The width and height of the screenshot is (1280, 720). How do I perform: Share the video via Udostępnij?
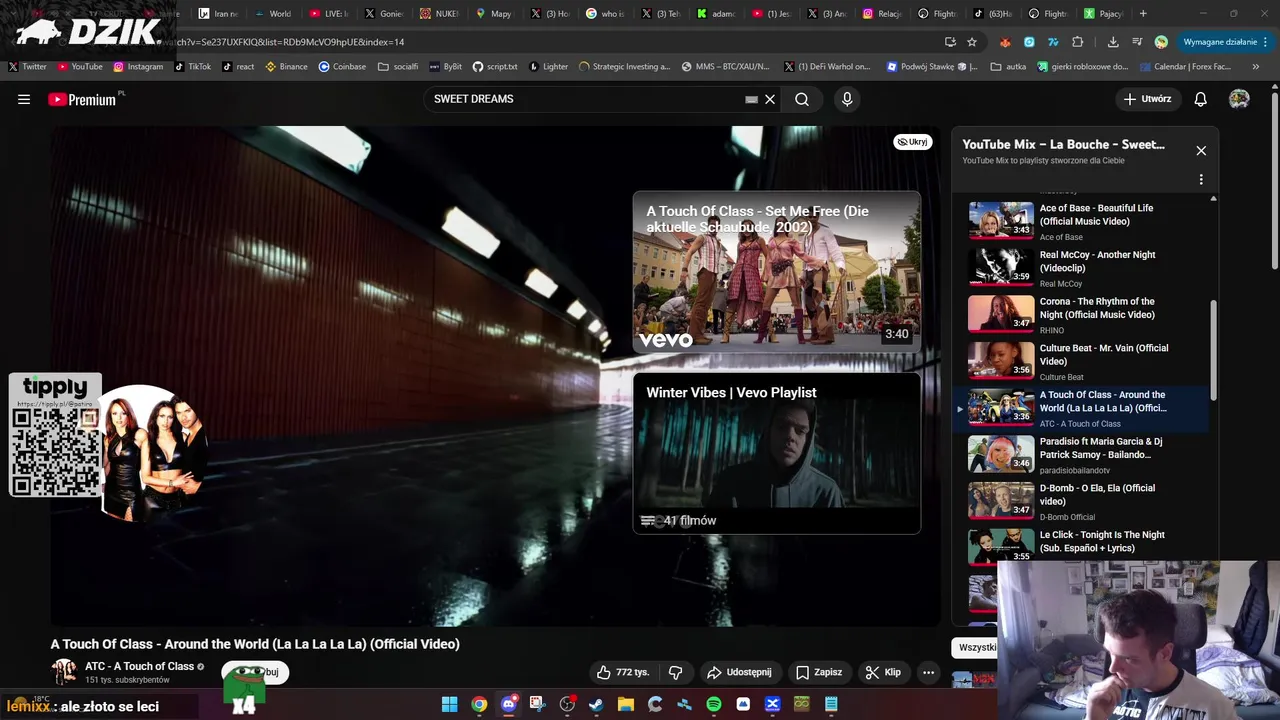(739, 672)
